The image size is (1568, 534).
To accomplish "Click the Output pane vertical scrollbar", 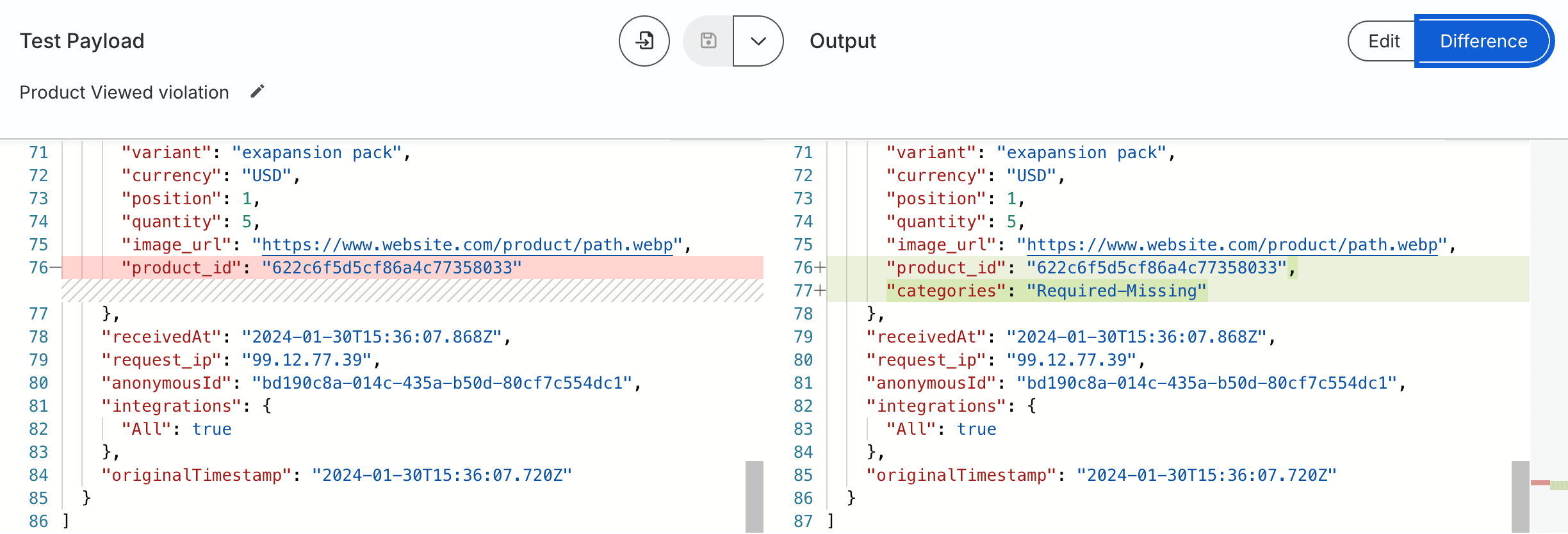I will 1520,496.
